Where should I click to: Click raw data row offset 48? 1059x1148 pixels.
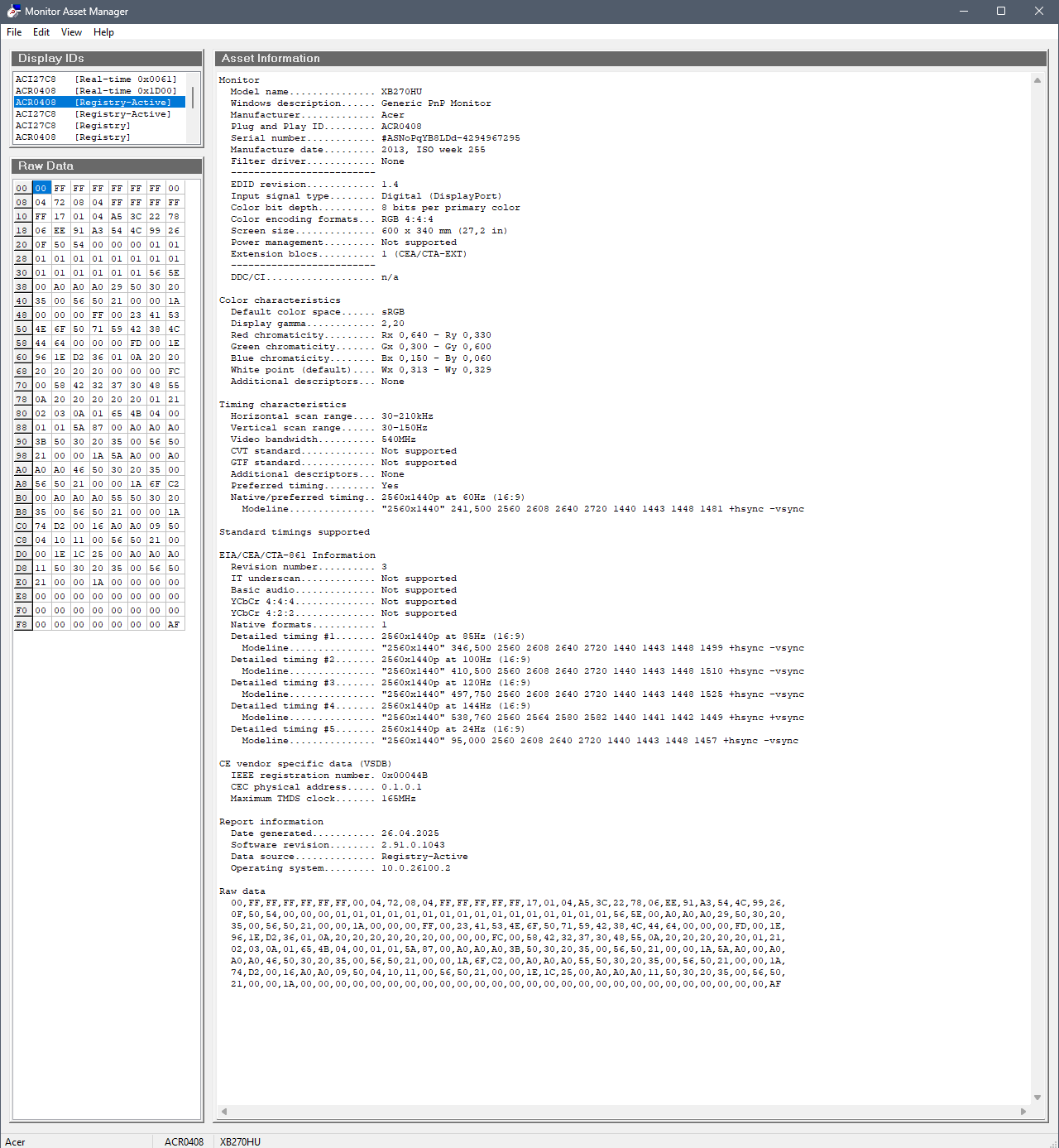[x=22, y=315]
